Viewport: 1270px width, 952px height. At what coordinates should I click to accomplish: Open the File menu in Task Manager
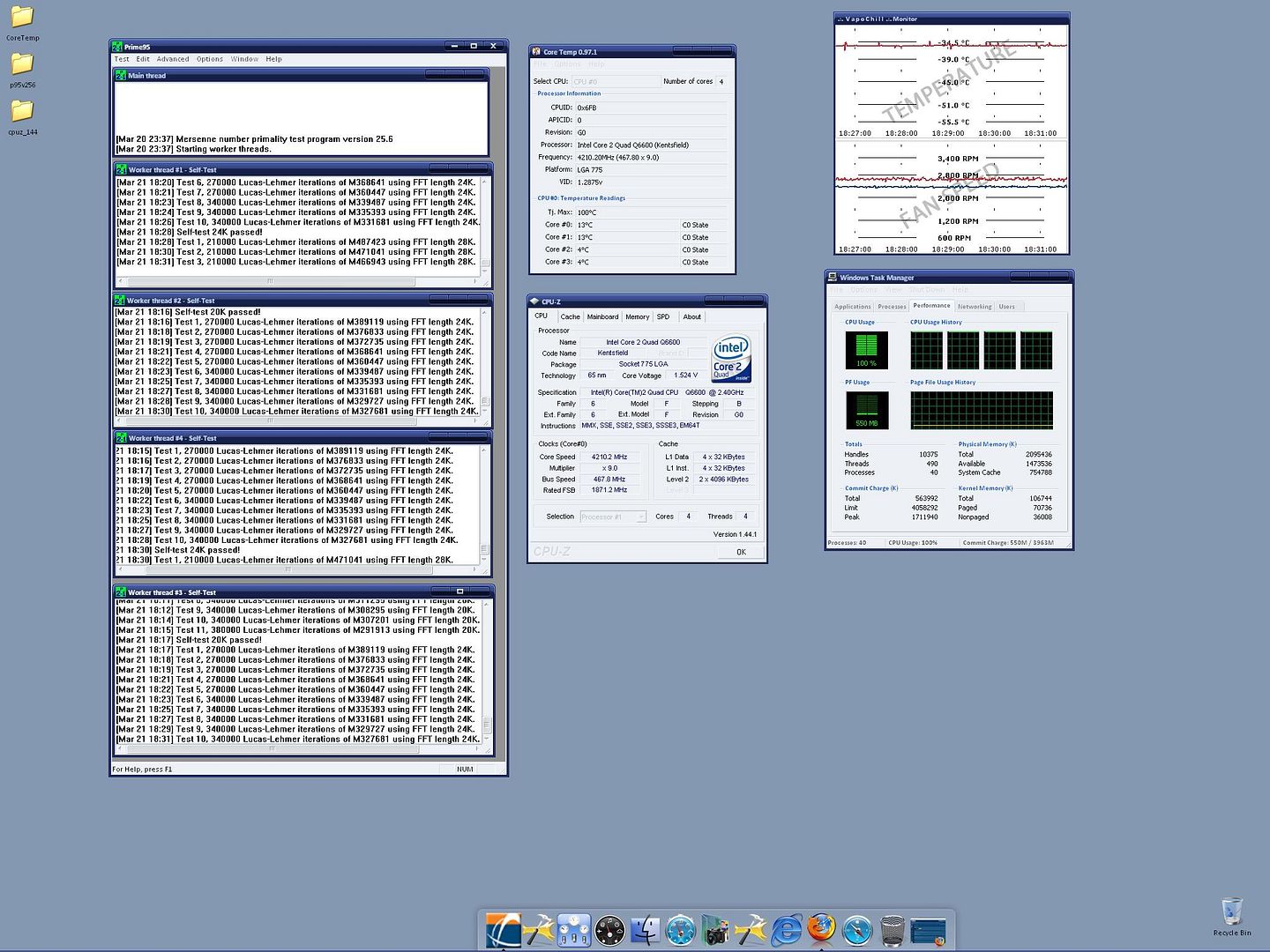click(x=836, y=289)
